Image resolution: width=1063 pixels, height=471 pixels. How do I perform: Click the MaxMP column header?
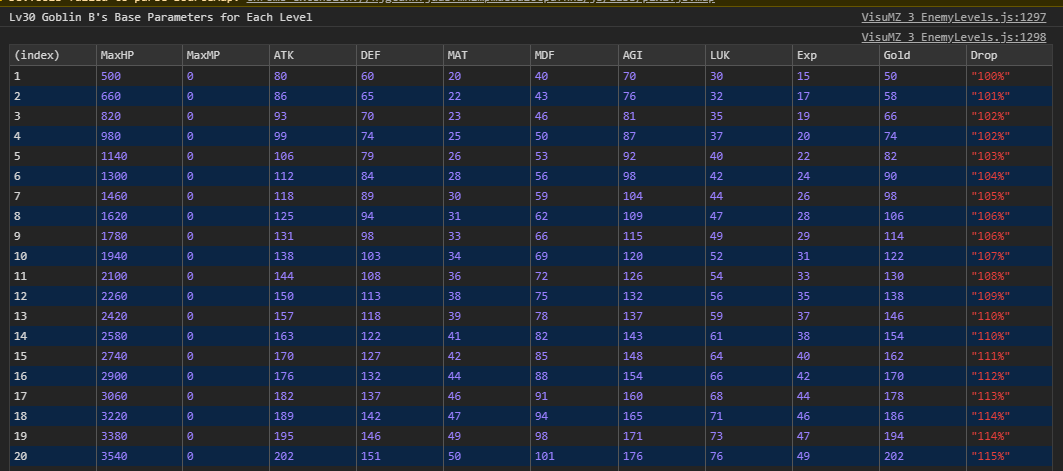click(204, 55)
